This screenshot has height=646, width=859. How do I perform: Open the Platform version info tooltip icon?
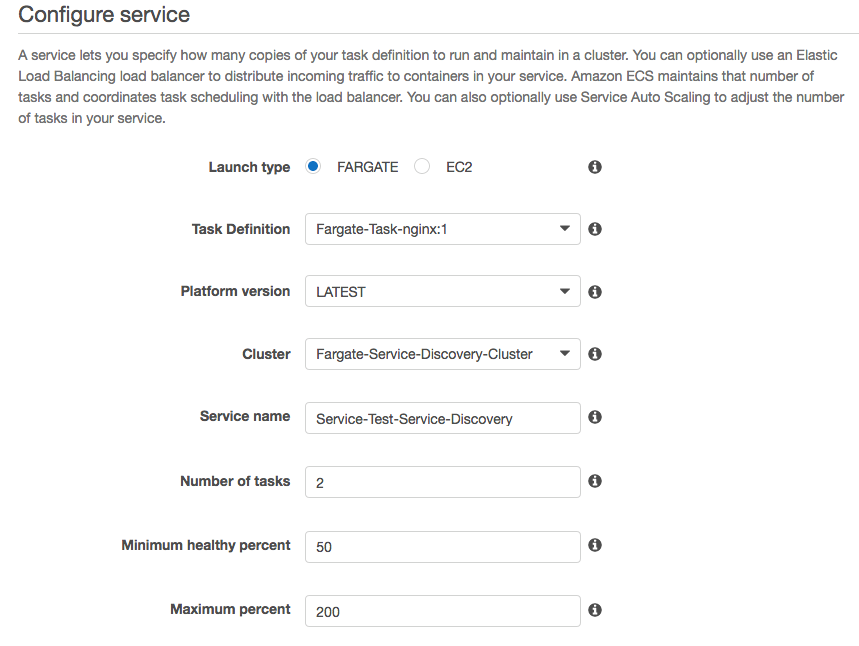pos(594,291)
